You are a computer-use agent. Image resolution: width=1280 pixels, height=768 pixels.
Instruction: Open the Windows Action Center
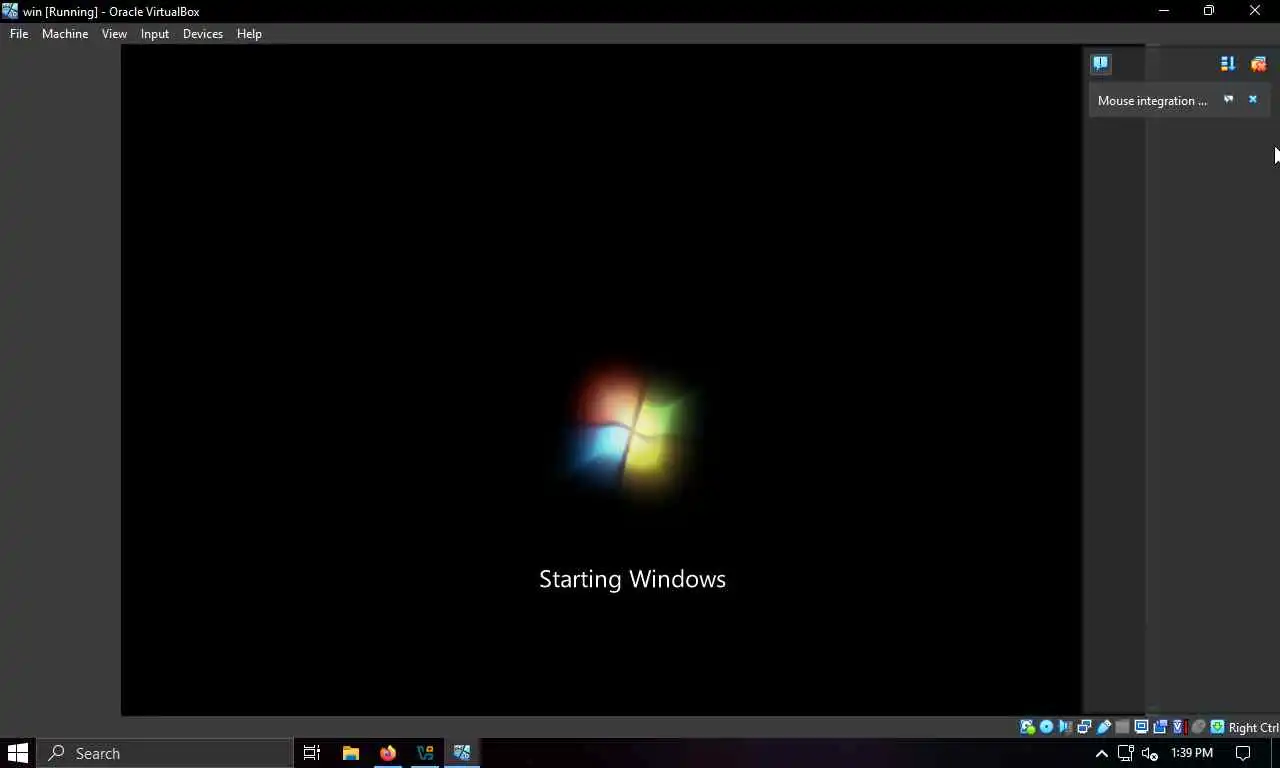pyautogui.click(x=1243, y=753)
